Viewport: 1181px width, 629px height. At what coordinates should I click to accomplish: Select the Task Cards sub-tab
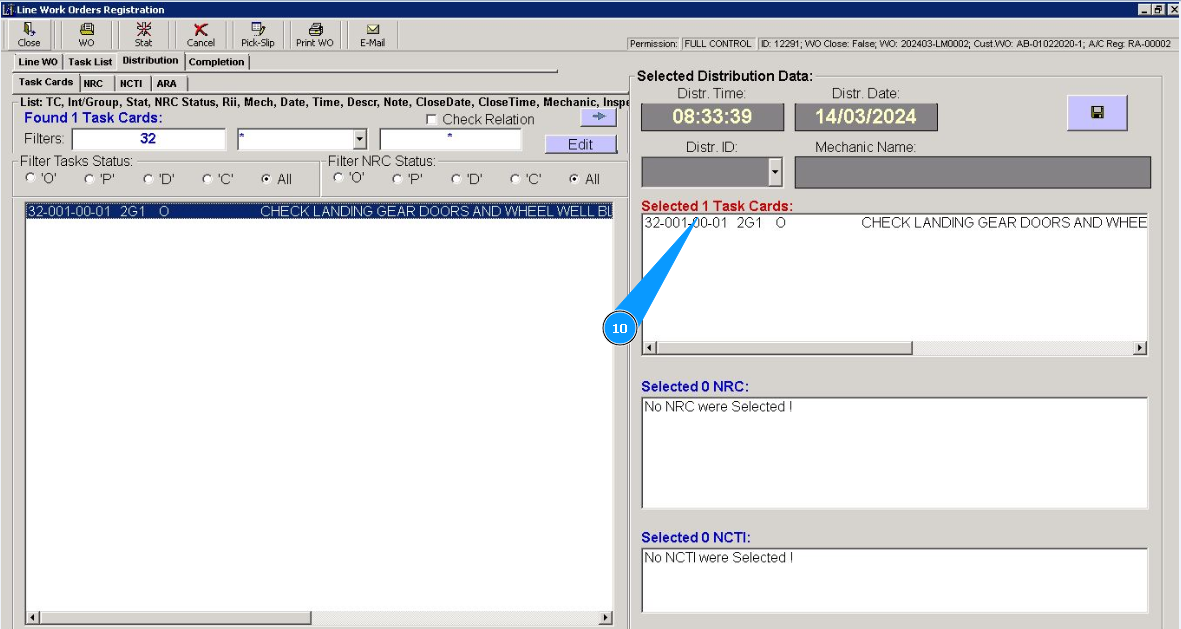click(x=46, y=82)
